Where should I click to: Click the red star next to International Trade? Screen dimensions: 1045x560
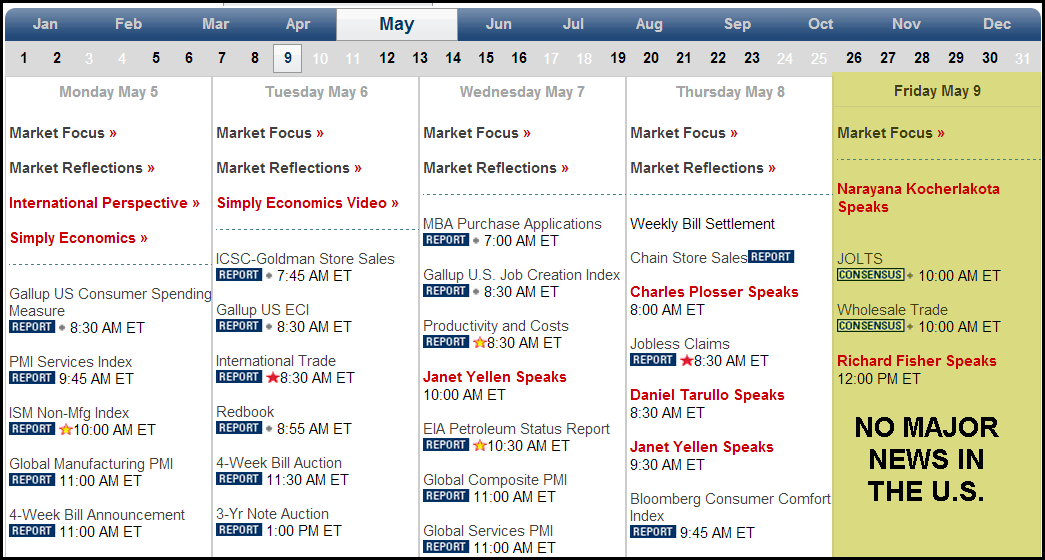[x=273, y=377]
